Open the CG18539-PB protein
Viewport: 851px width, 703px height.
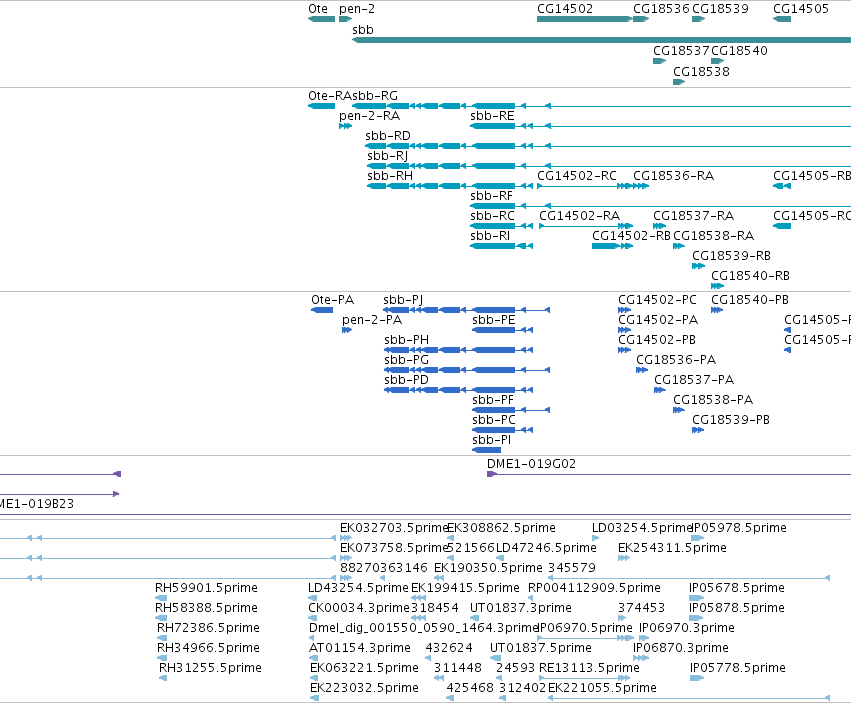698,430
